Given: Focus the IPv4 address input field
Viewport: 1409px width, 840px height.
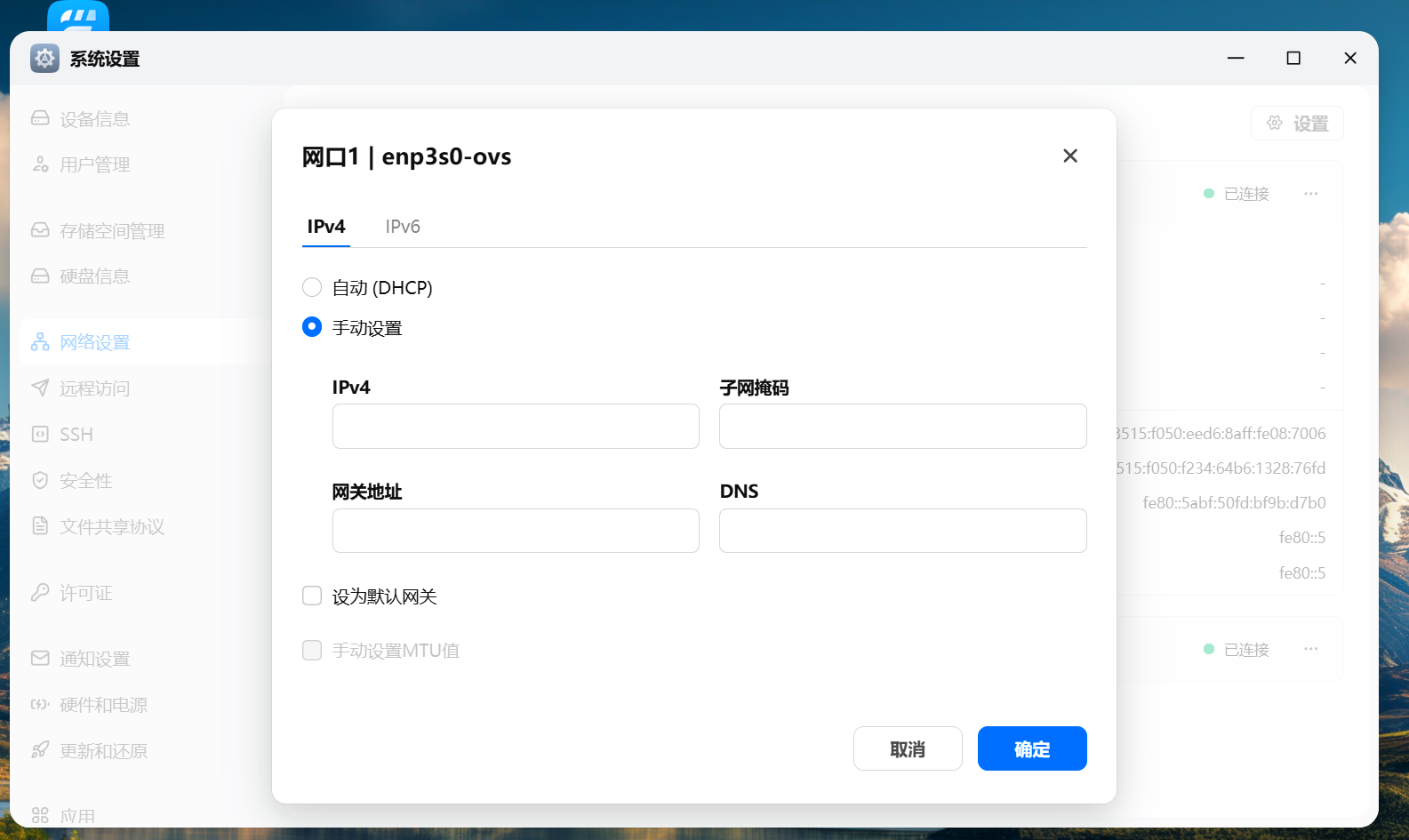Looking at the screenshot, I should coord(516,426).
